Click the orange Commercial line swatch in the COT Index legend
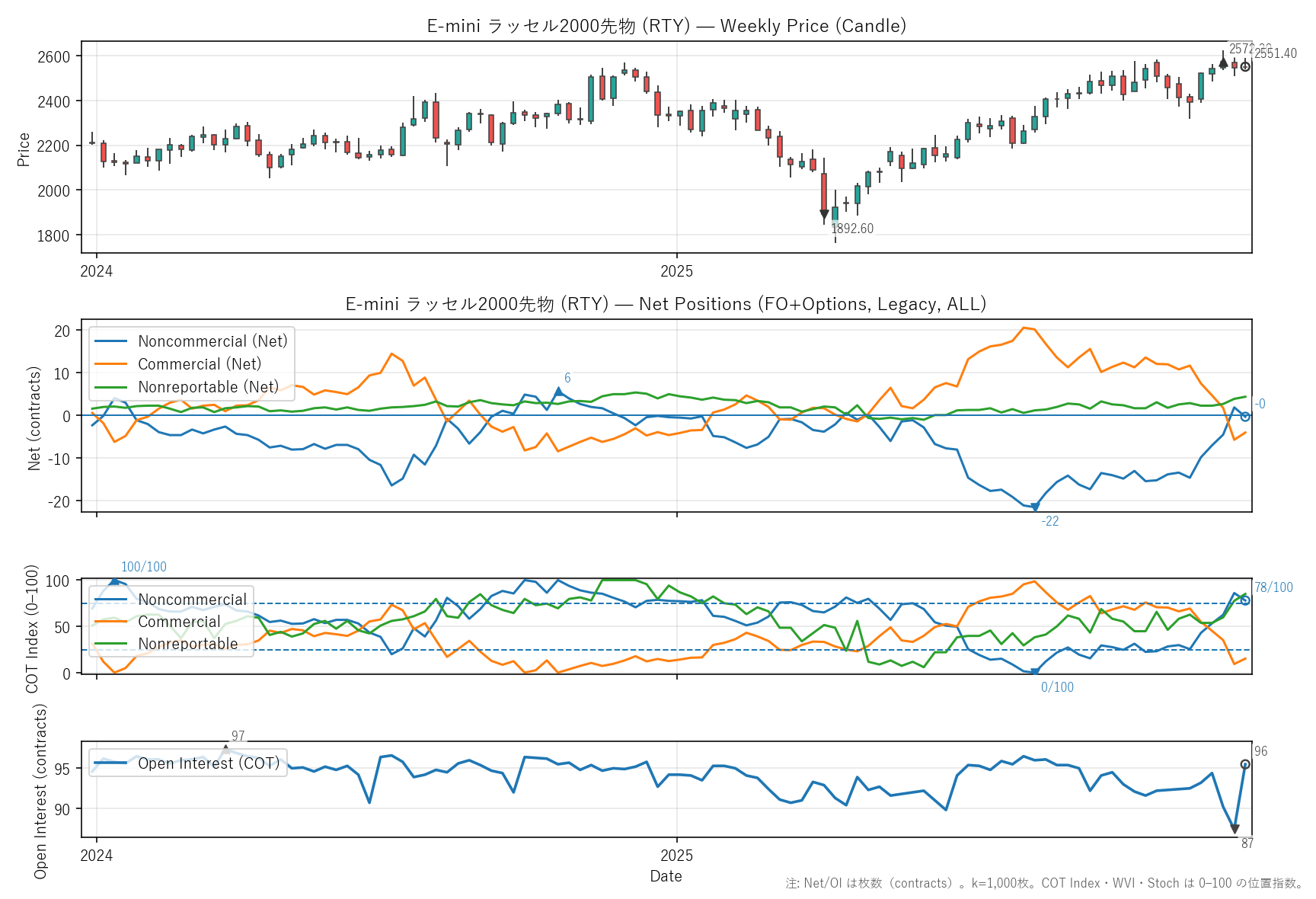Screen dimensions: 1316x899 tap(110, 622)
